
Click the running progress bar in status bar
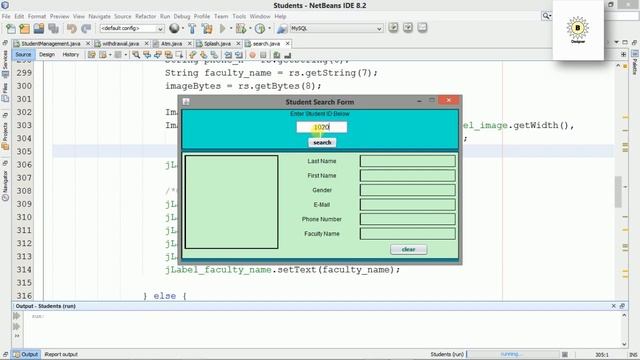click(513, 354)
